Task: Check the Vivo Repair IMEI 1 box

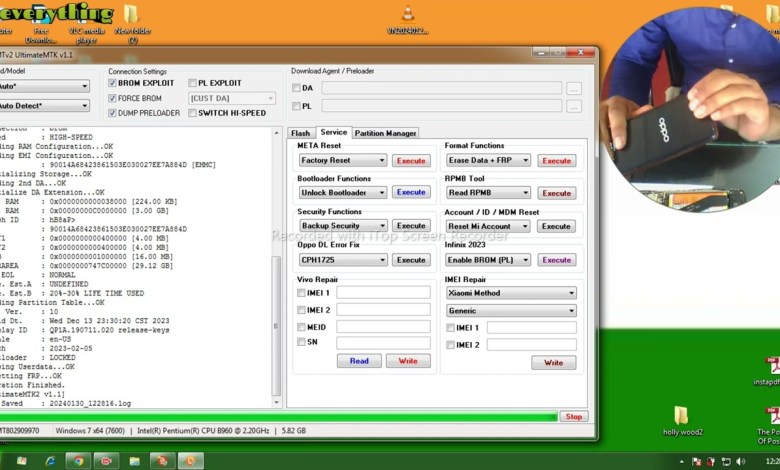Action: coord(301,293)
